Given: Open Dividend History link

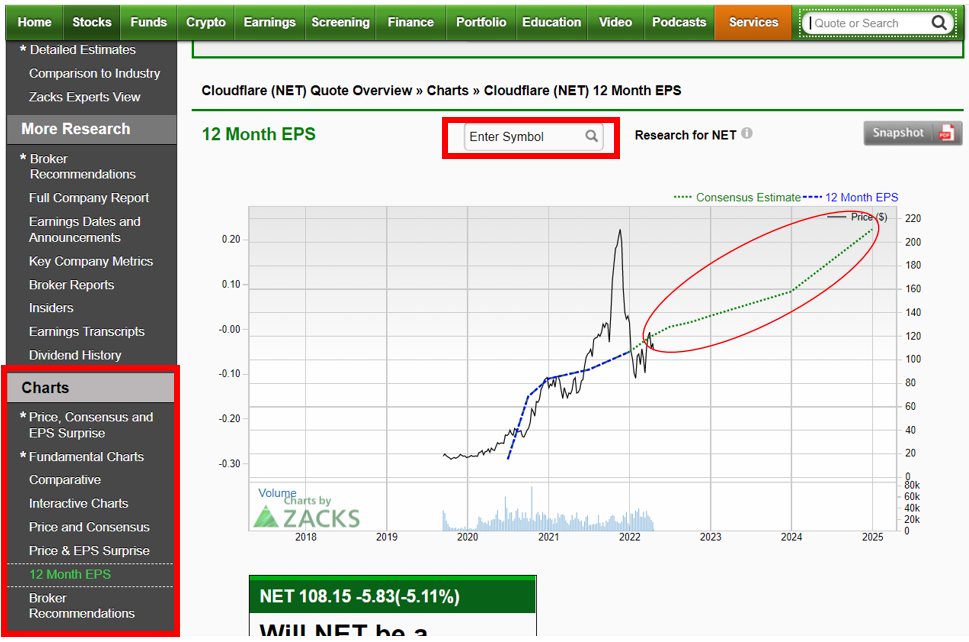Looking at the screenshot, I should tap(75, 355).
